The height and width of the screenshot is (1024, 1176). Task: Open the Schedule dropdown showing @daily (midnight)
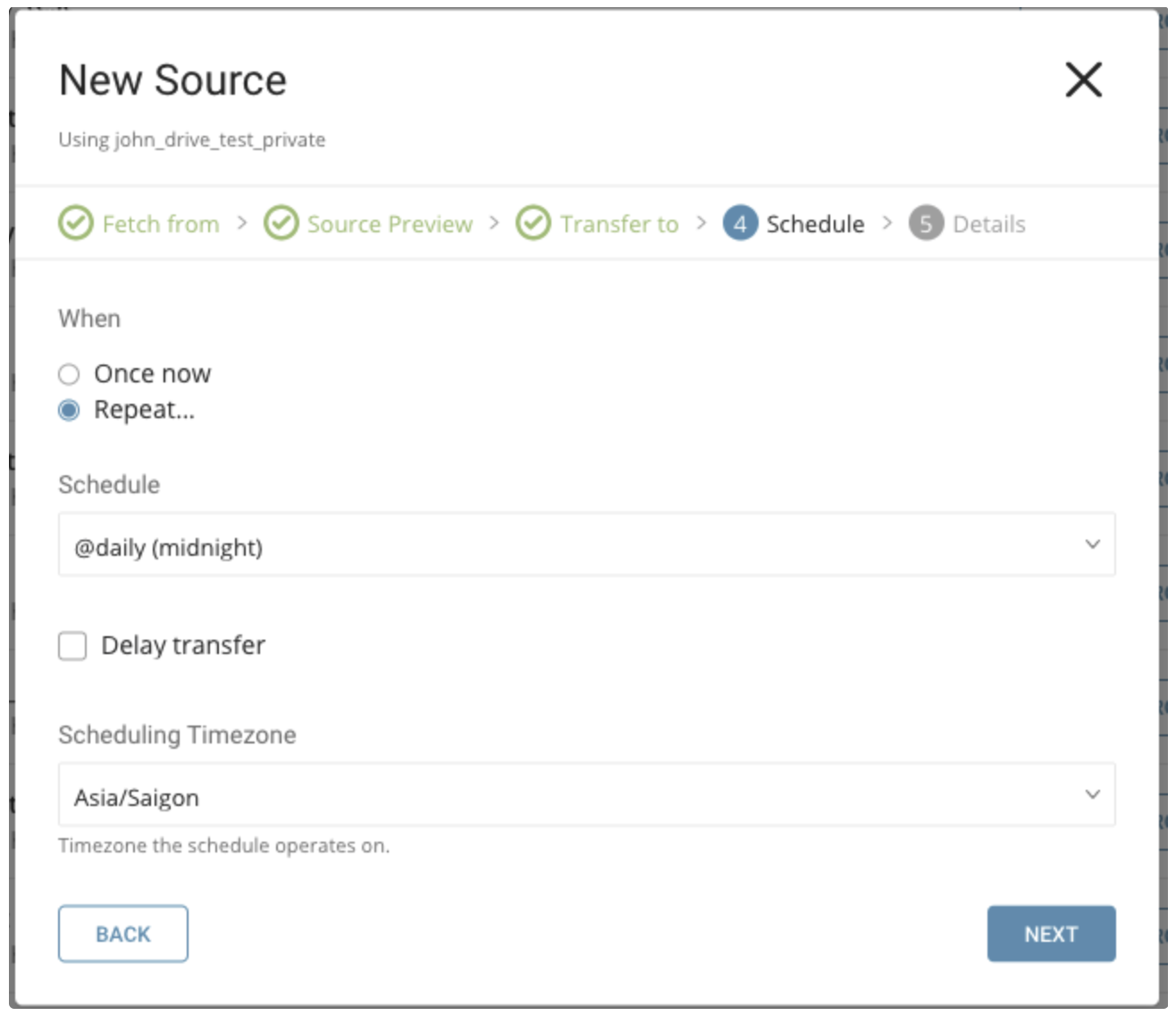572,545
